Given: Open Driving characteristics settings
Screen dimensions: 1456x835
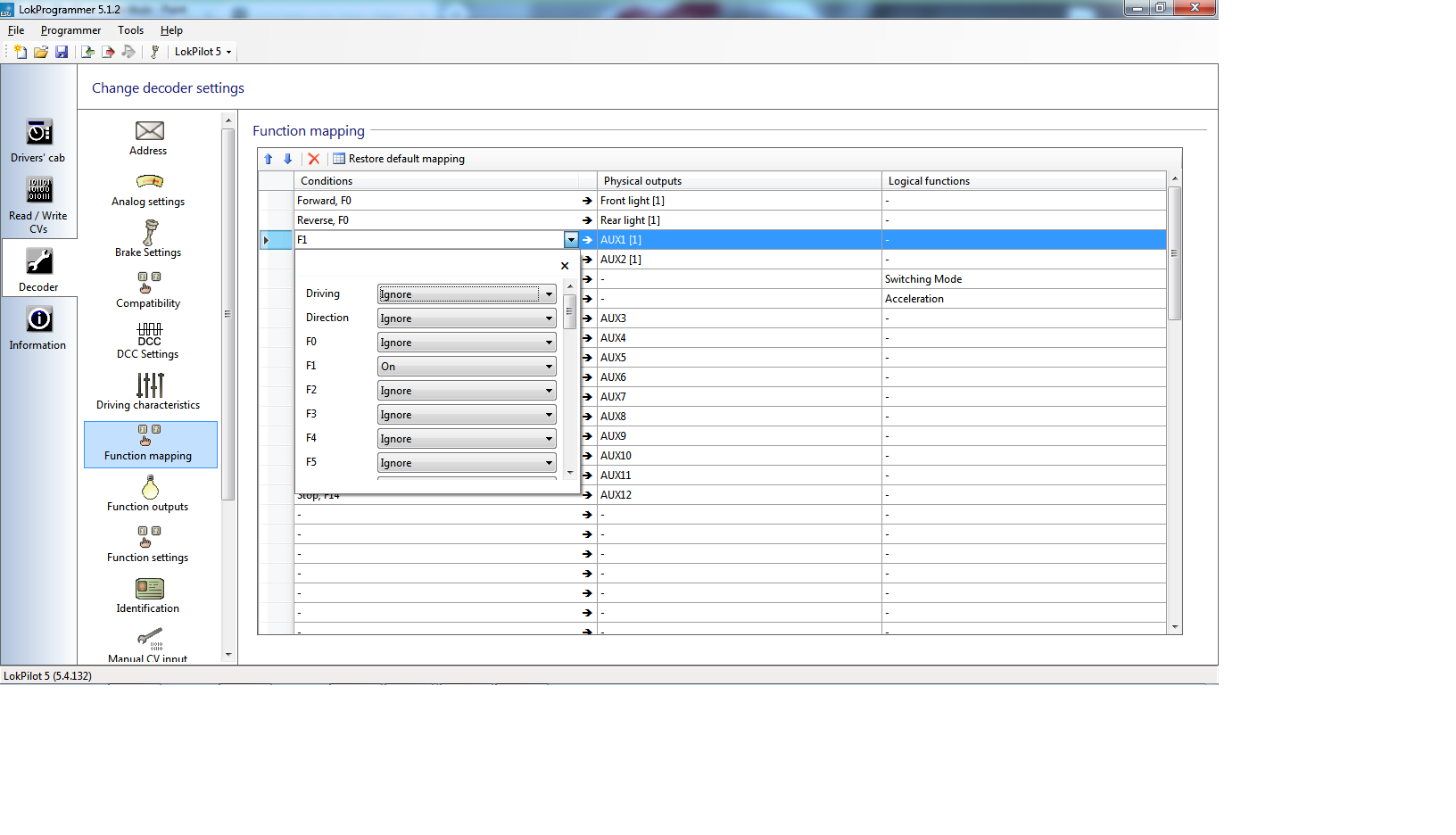Looking at the screenshot, I should (149, 391).
